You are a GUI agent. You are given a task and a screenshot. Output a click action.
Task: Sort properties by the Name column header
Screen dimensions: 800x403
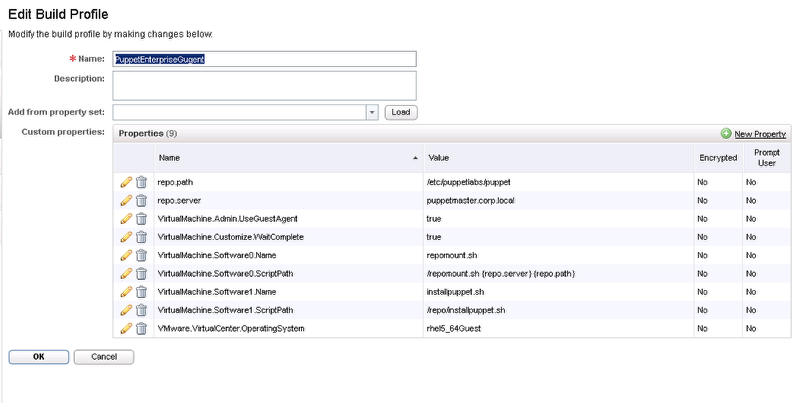click(289, 158)
